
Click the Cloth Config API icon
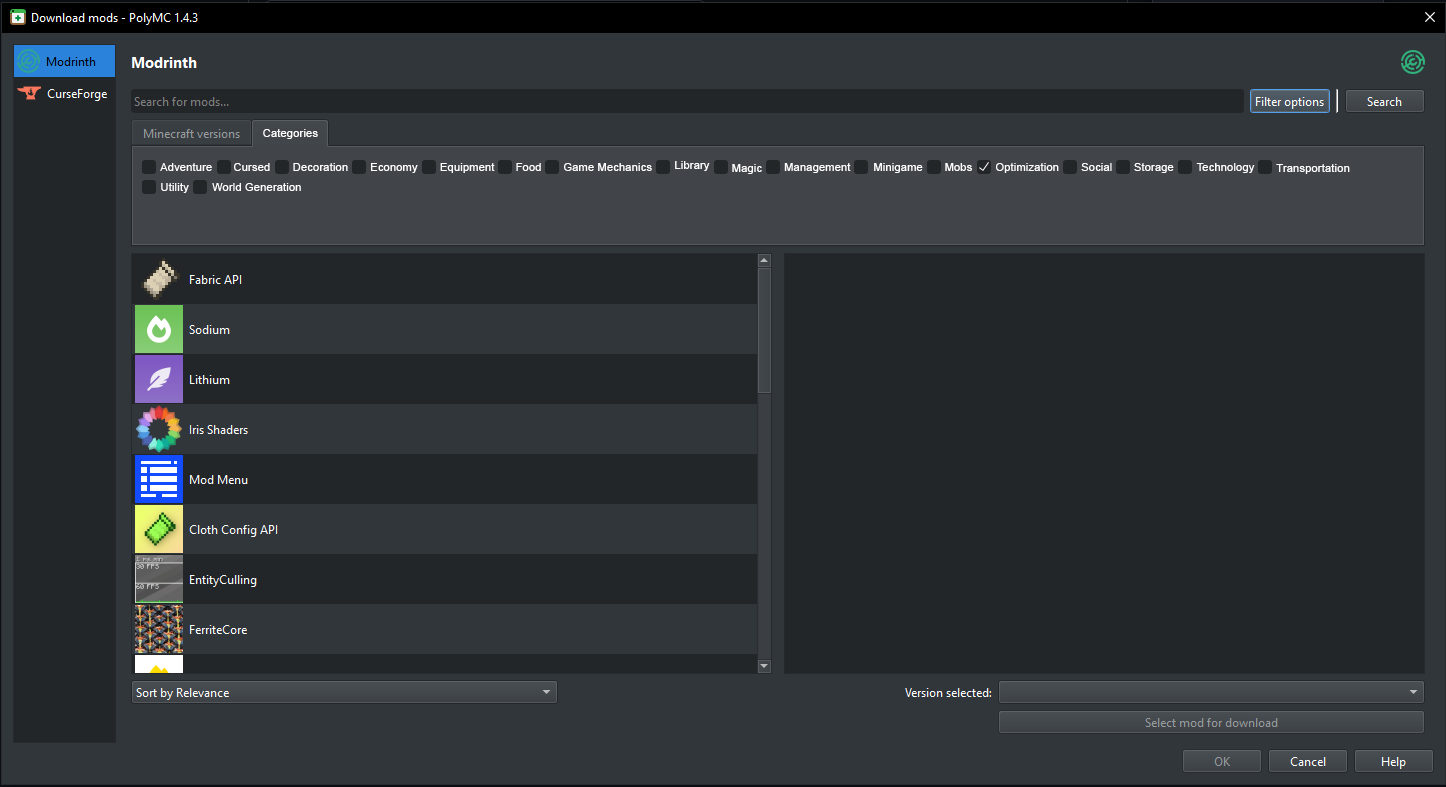point(158,529)
